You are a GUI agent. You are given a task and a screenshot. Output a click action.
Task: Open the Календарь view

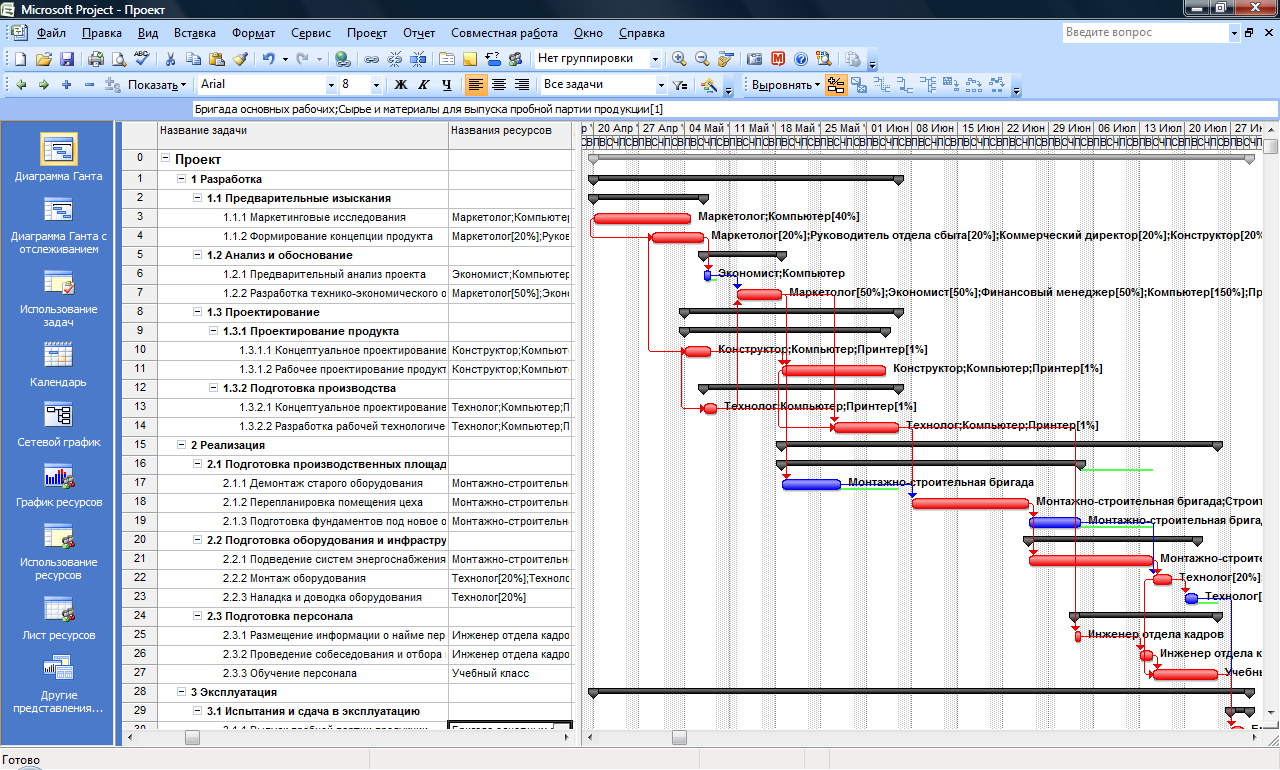(58, 364)
